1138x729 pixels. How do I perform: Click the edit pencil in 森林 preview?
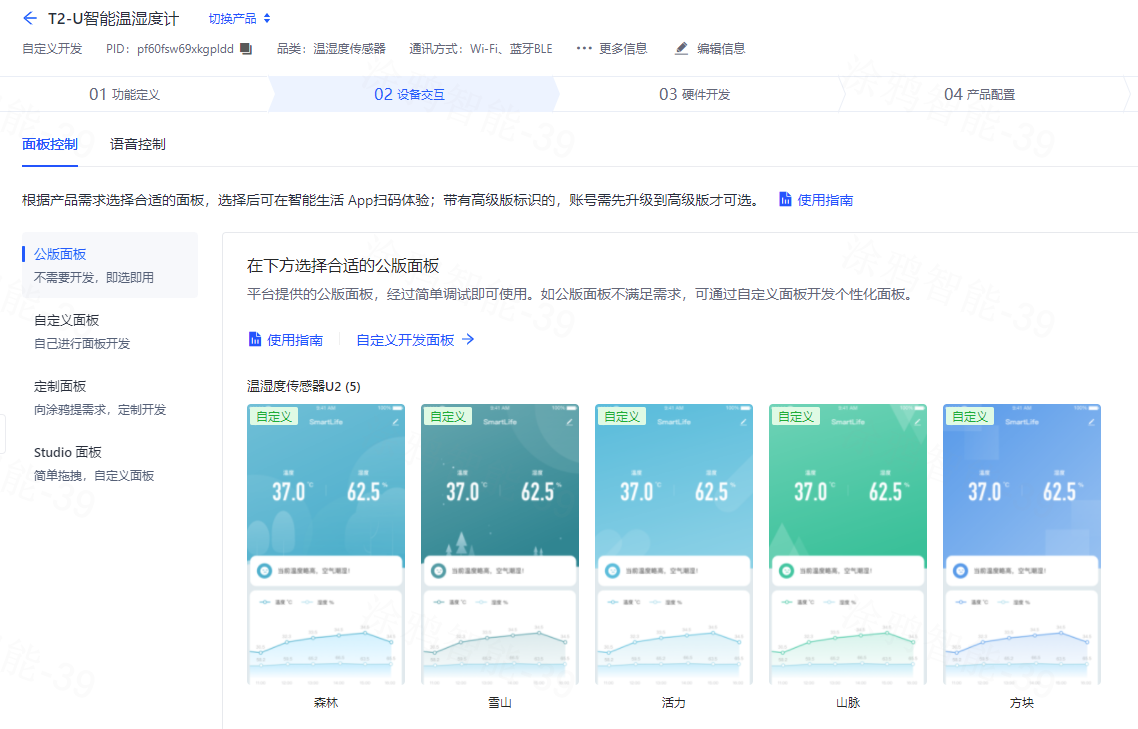(396, 422)
